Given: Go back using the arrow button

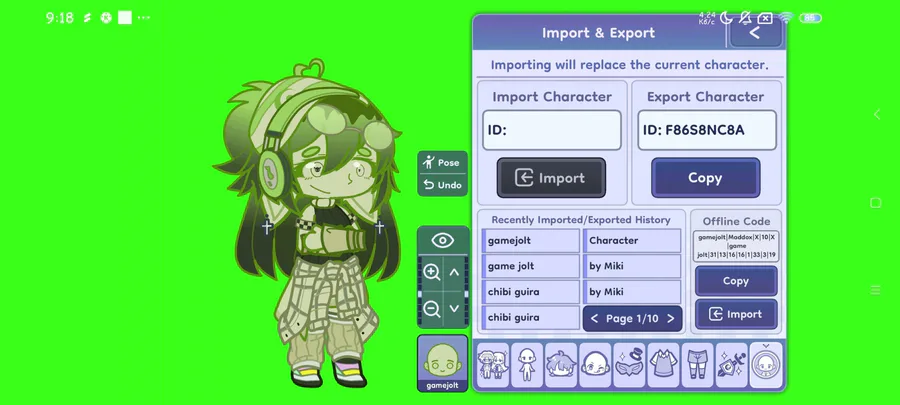Looking at the screenshot, I should 755,33.
